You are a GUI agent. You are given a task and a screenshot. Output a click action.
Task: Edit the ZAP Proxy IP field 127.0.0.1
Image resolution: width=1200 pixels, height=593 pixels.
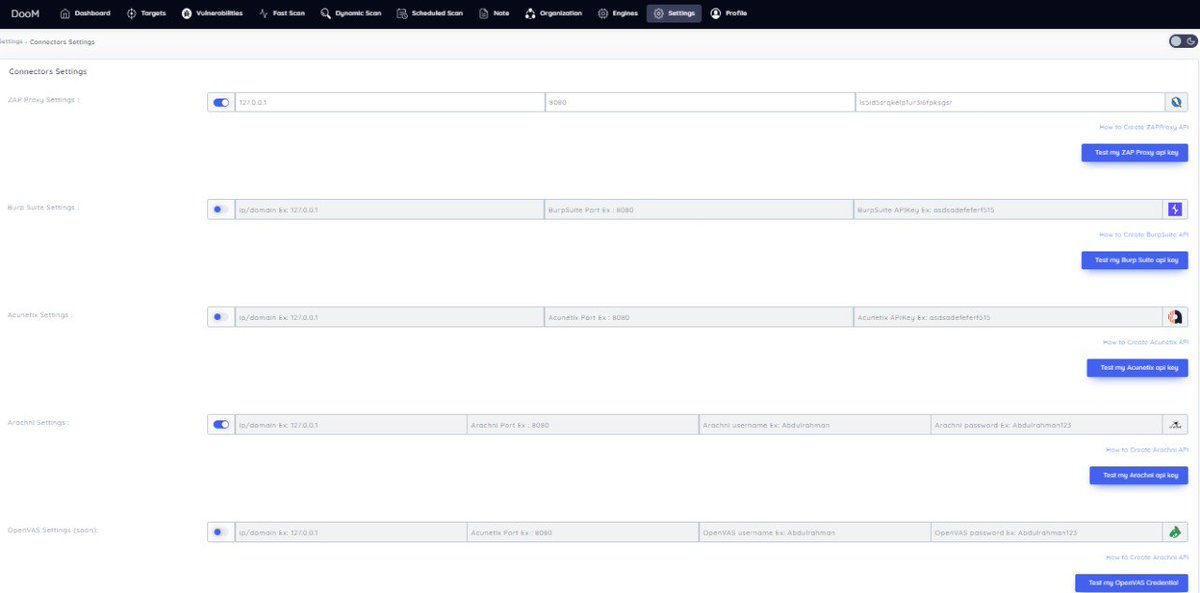pyautogui.click(x=390, y=102)
